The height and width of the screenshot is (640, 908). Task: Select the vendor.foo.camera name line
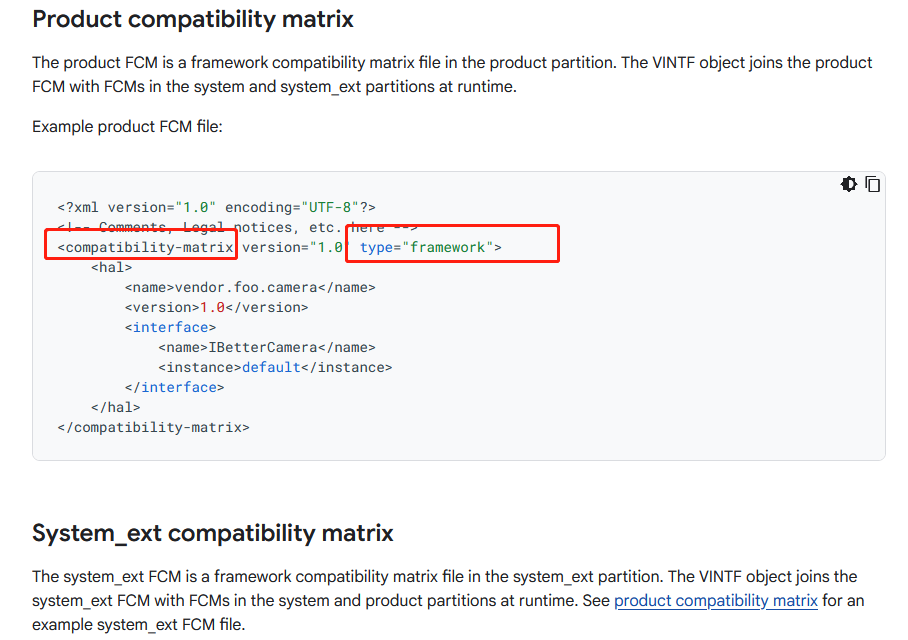pyautogui.click(x=250, y=287)
